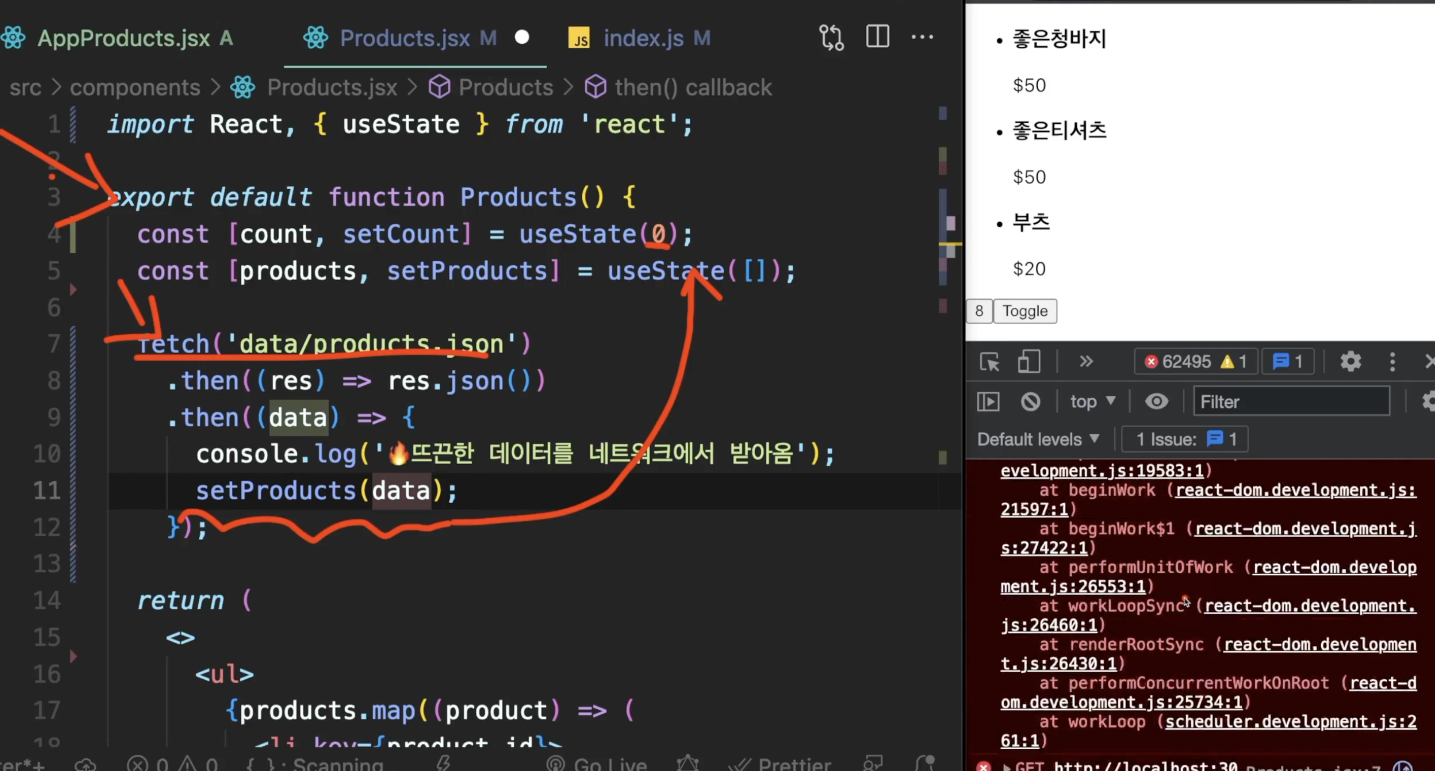Click the unsaved dot on Products.jsx tab
Image resolution: width=1435 pixels, height=771 pixels.
point(521,38)
